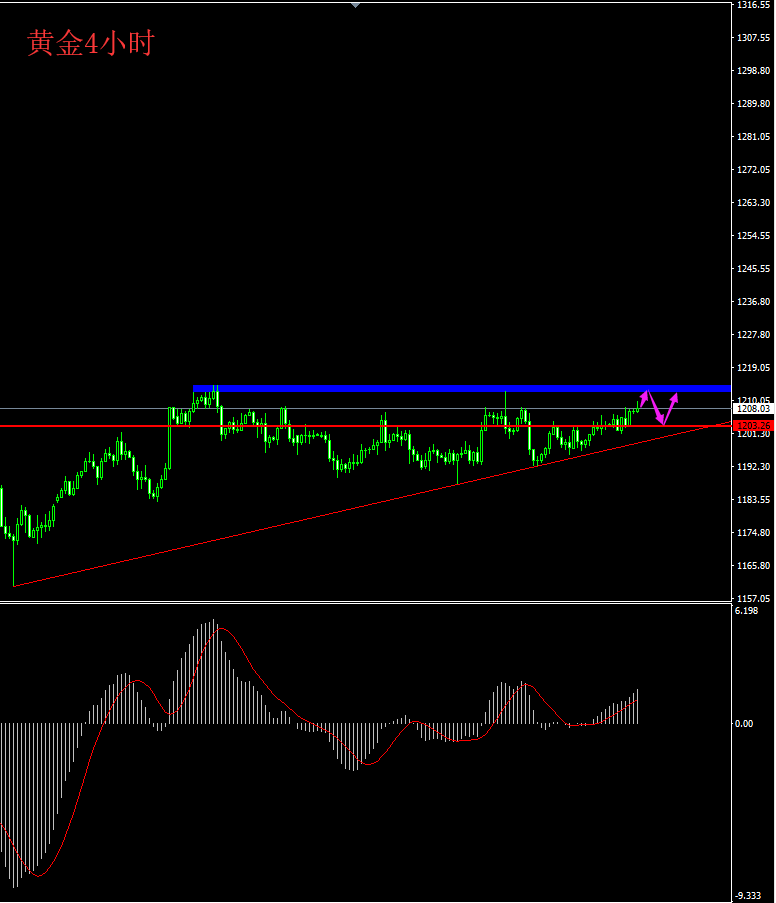
Task: Click the 1165.80 price axis label
Action: [754, 566]
